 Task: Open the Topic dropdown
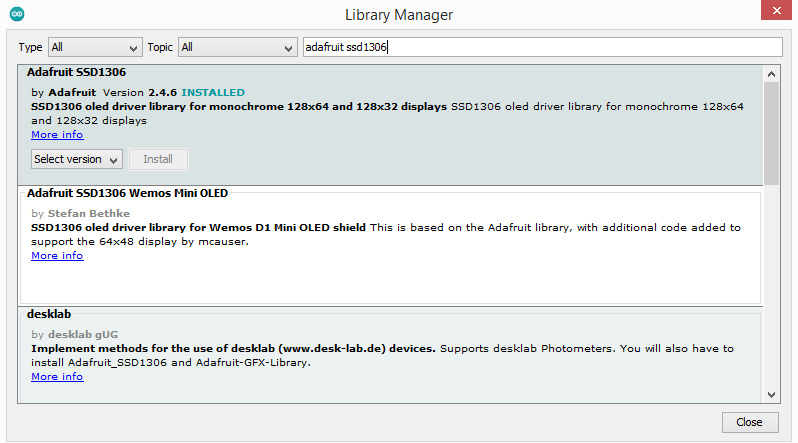(x=238, y=47)
